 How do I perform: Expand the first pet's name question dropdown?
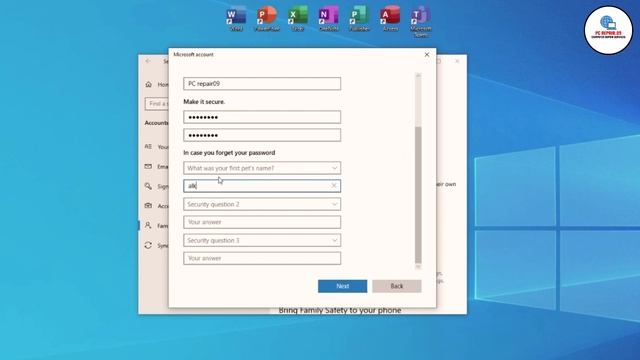pyautogui.click(x=262, y=168)
